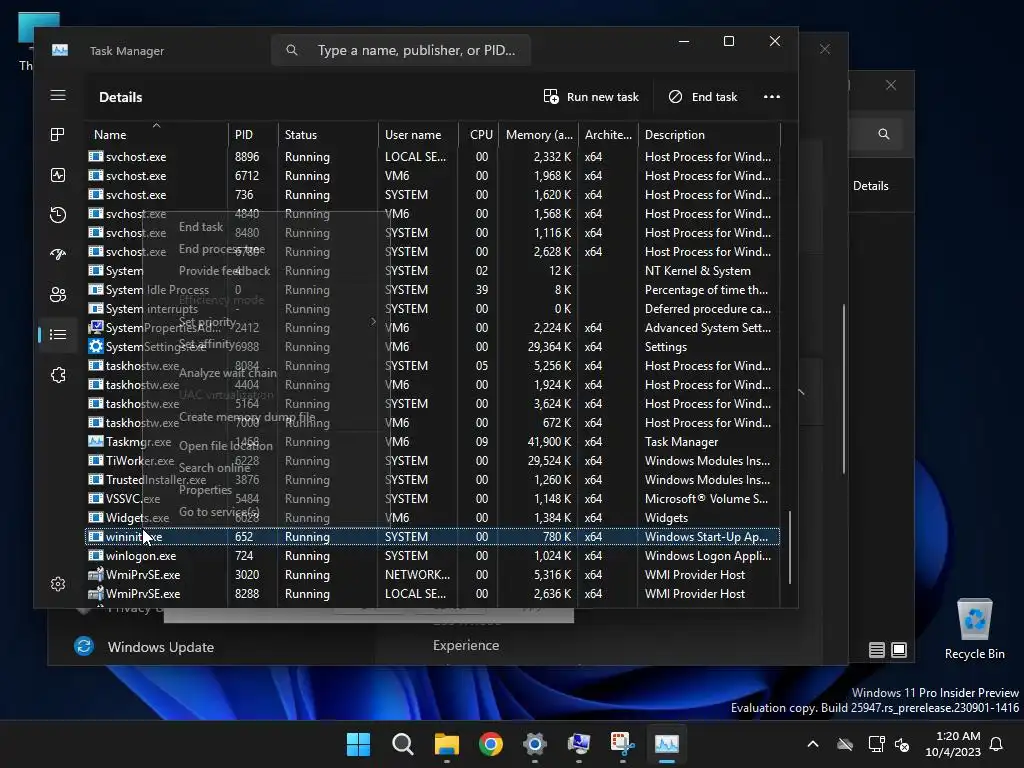The width and height of the screenshot is (1024, 768).
Task: Select the winlogon.exe process row
Action: pyautogui.click(x=432, y=556)
